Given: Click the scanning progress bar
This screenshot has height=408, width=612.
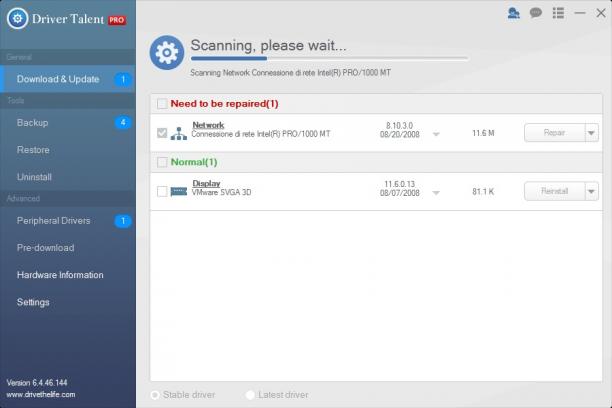Looking at the screenshot, I should coord(329,59).
